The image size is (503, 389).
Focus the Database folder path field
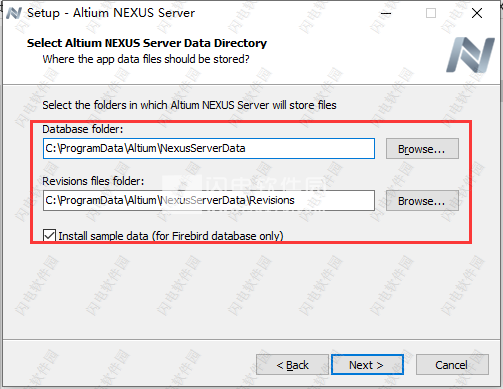(x=209, y=148)
